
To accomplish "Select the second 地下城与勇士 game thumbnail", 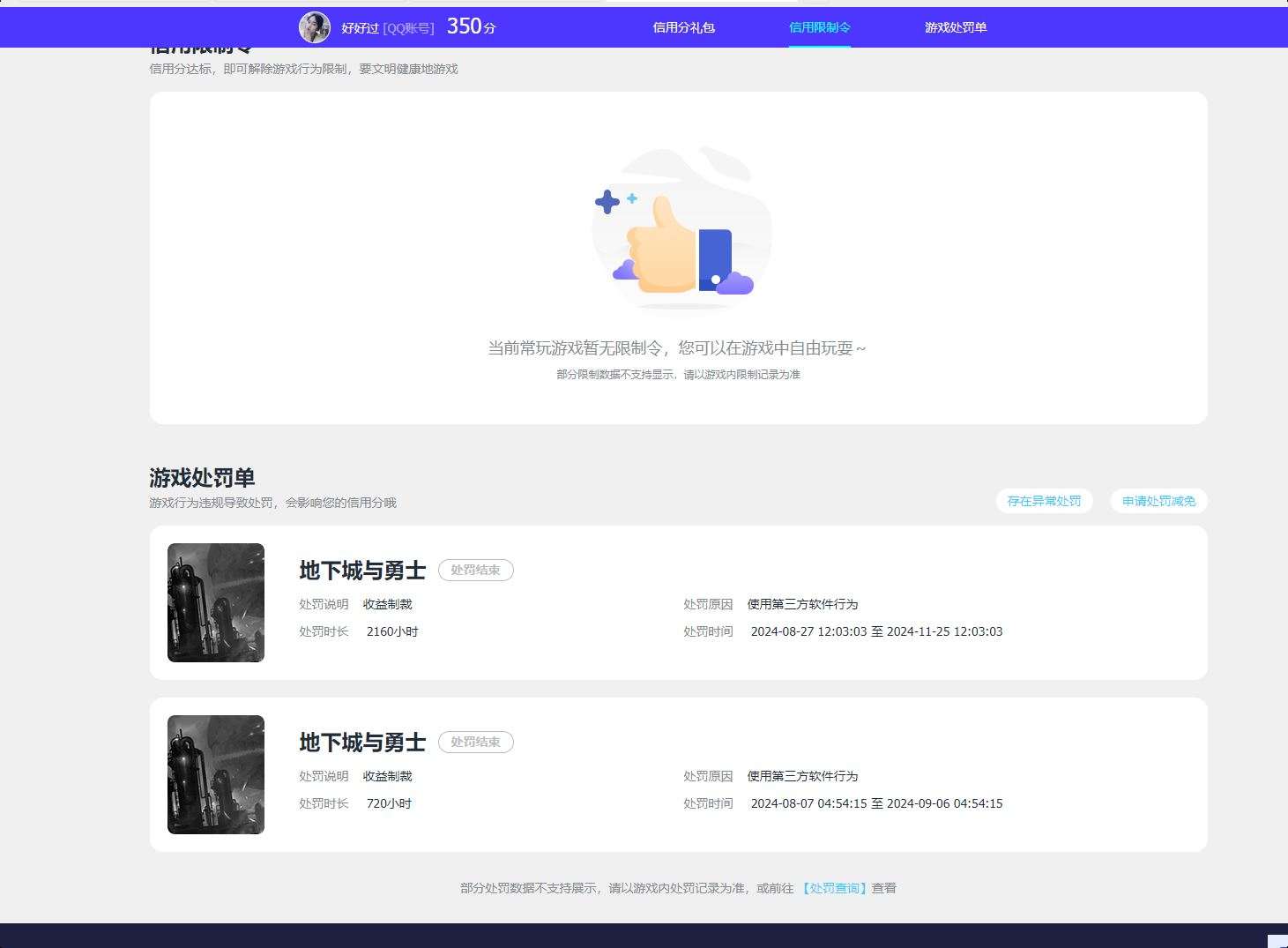I will pyautogui.click(x=216, y=774).
